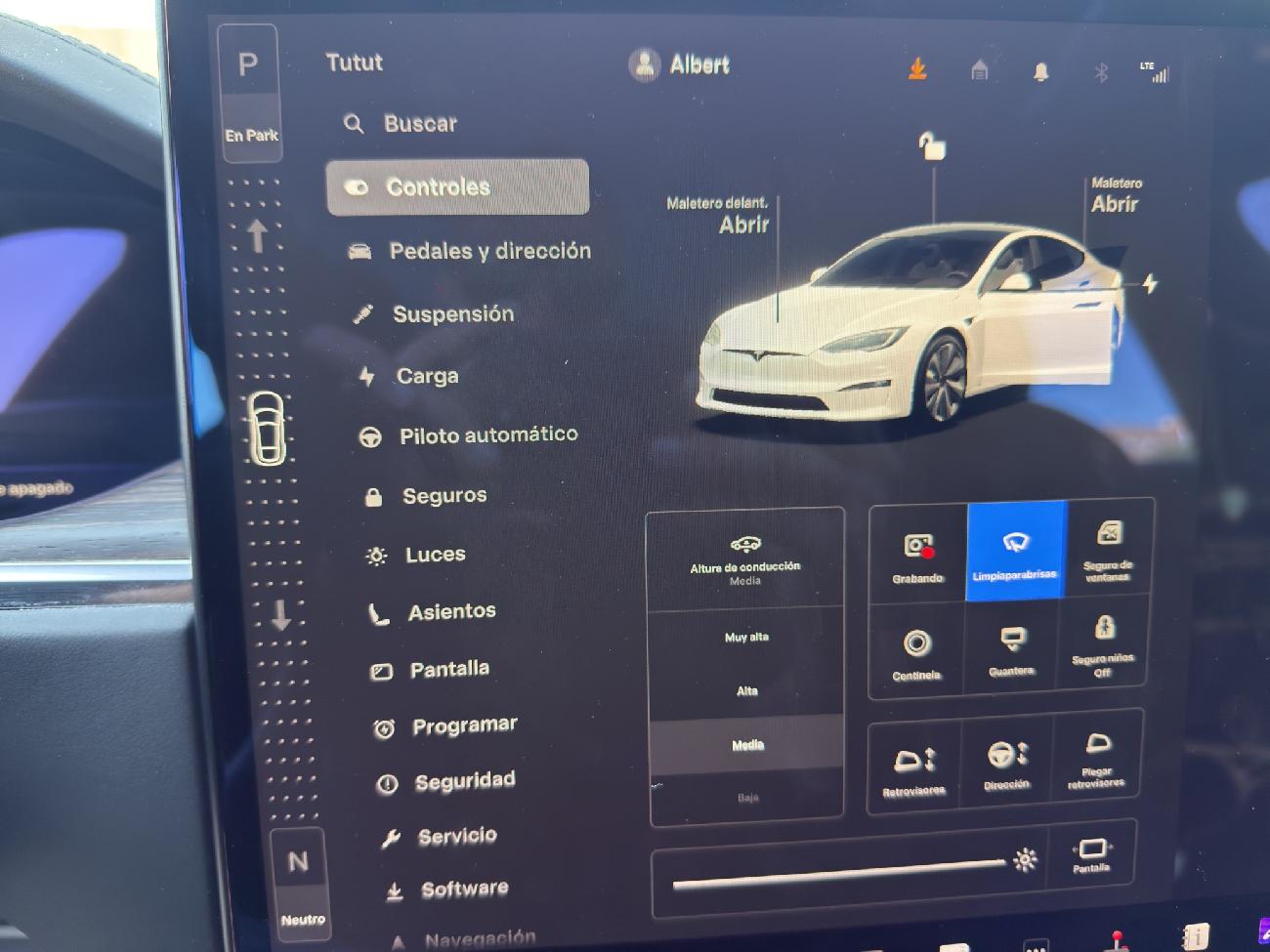
Task: Tap the lock icon beside Seguros
Action: (x=372, y=497)
